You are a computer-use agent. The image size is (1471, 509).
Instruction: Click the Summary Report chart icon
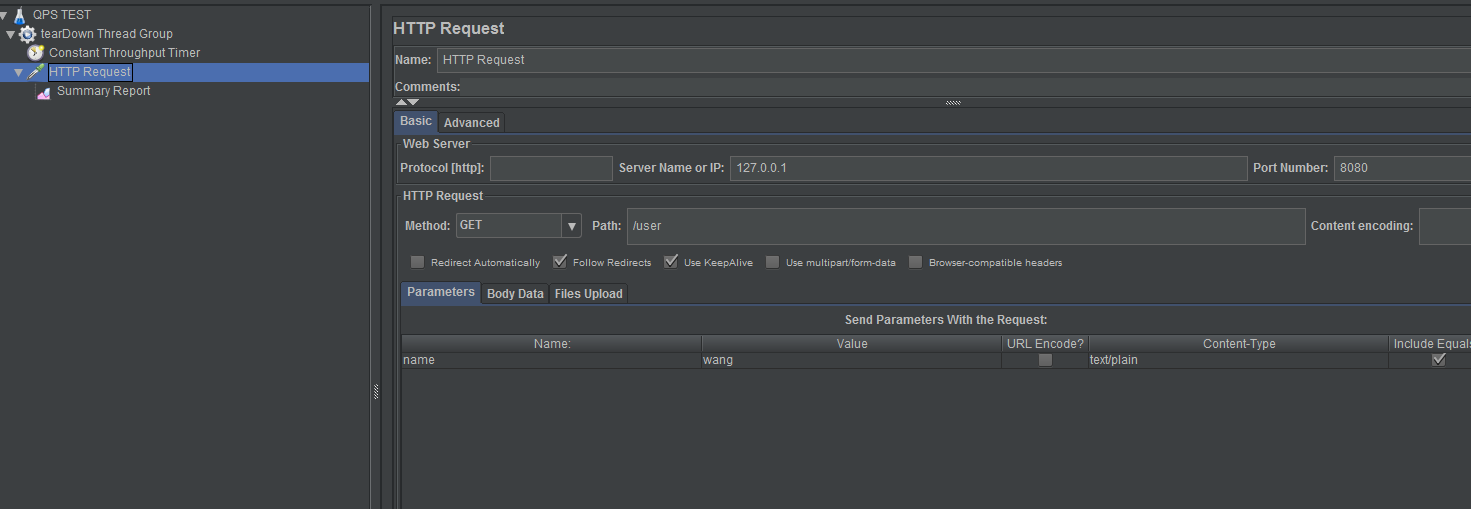click(x=44, y=91)
